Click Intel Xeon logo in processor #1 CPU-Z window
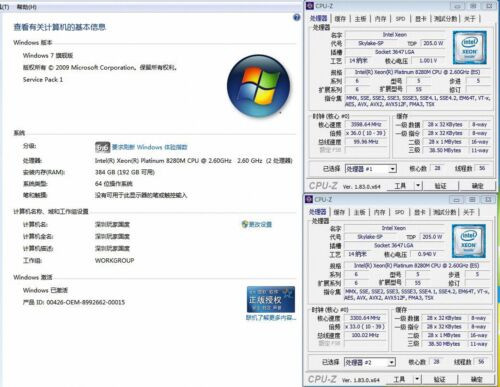The width and height of the screenshot is (500, 387). (470, 47)
